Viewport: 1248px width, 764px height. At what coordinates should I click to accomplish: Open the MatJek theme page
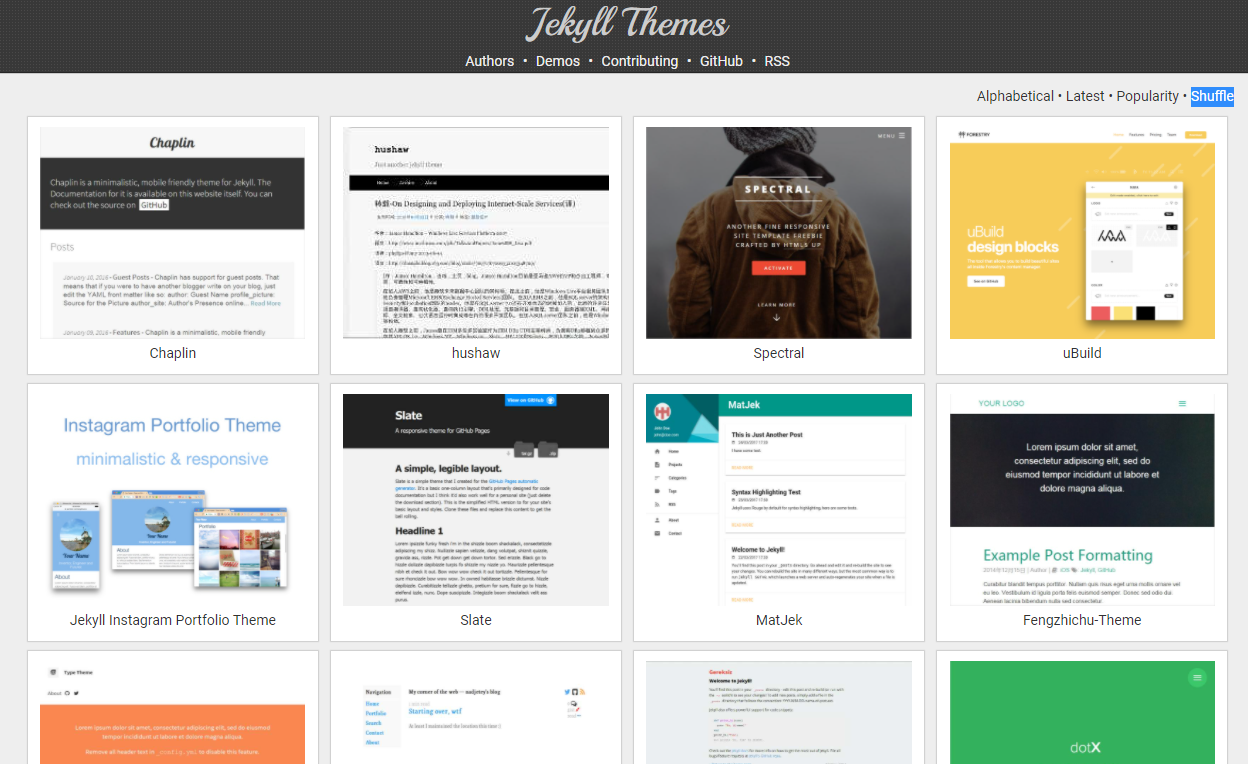point(778,620)
